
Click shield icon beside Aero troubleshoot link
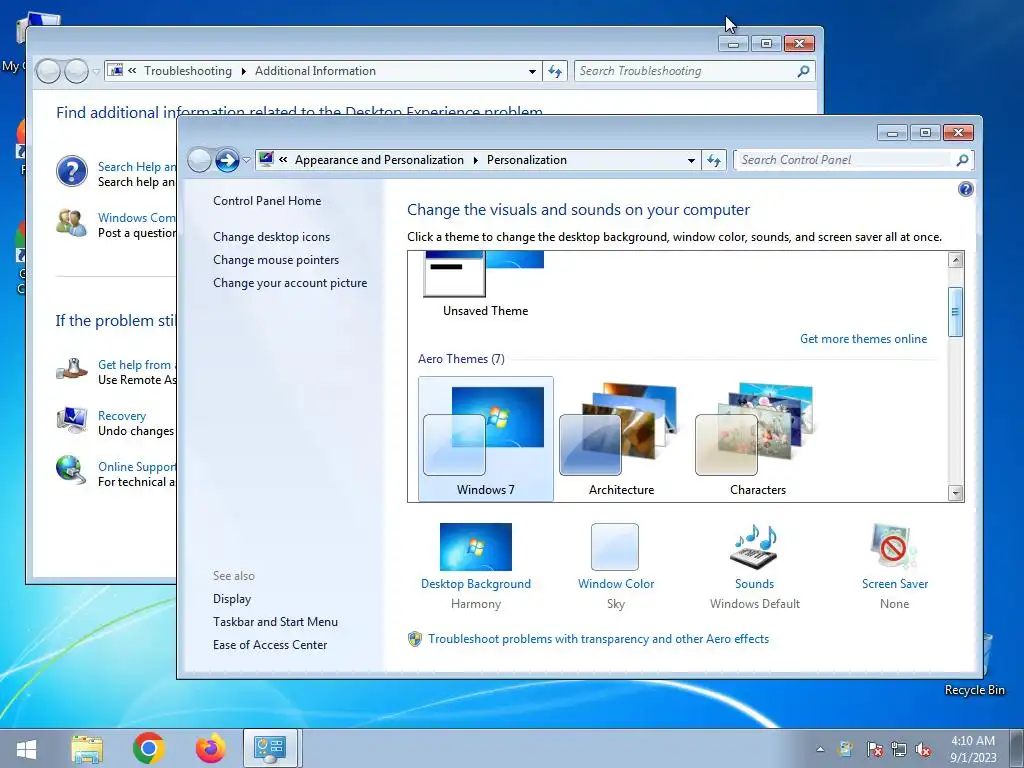coord(415,639)
